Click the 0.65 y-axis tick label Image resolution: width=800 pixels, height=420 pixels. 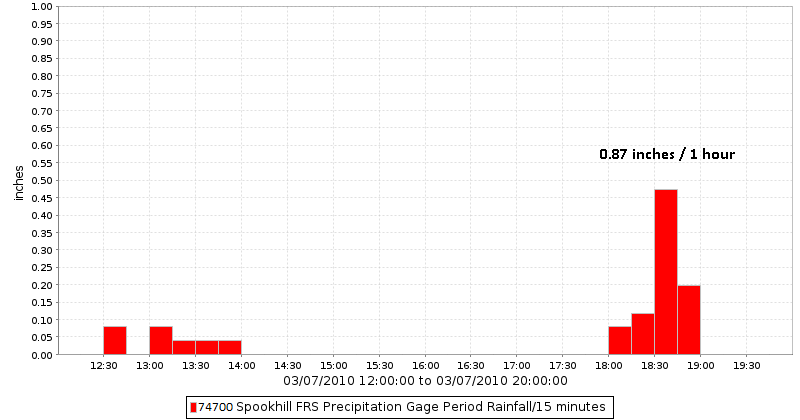coord(42,128)
